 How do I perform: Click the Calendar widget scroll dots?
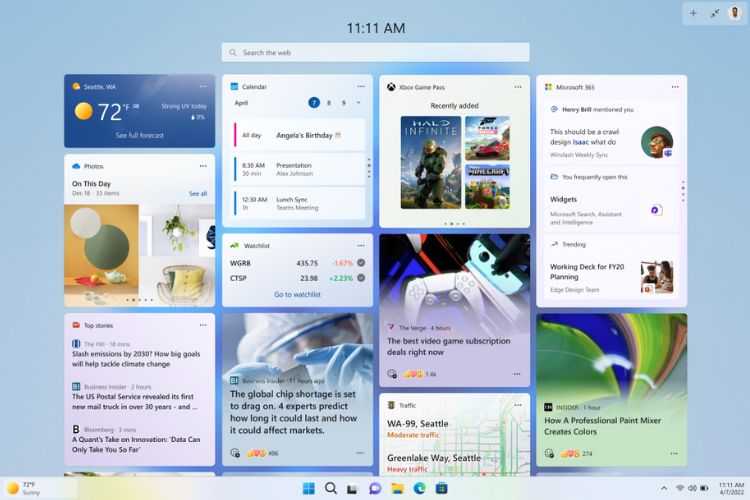pyautogui.click(x=369, y=168)
